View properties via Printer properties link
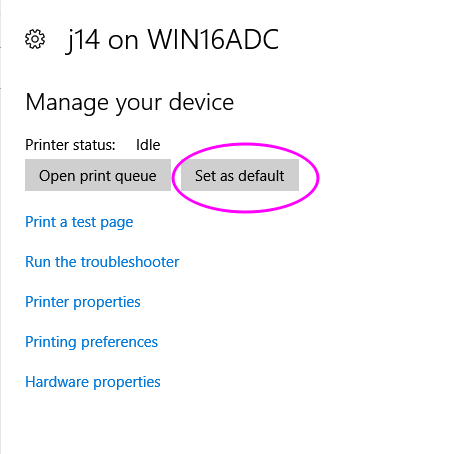The height and width of the screenshot is (454, 463). (x=83, y=302)
